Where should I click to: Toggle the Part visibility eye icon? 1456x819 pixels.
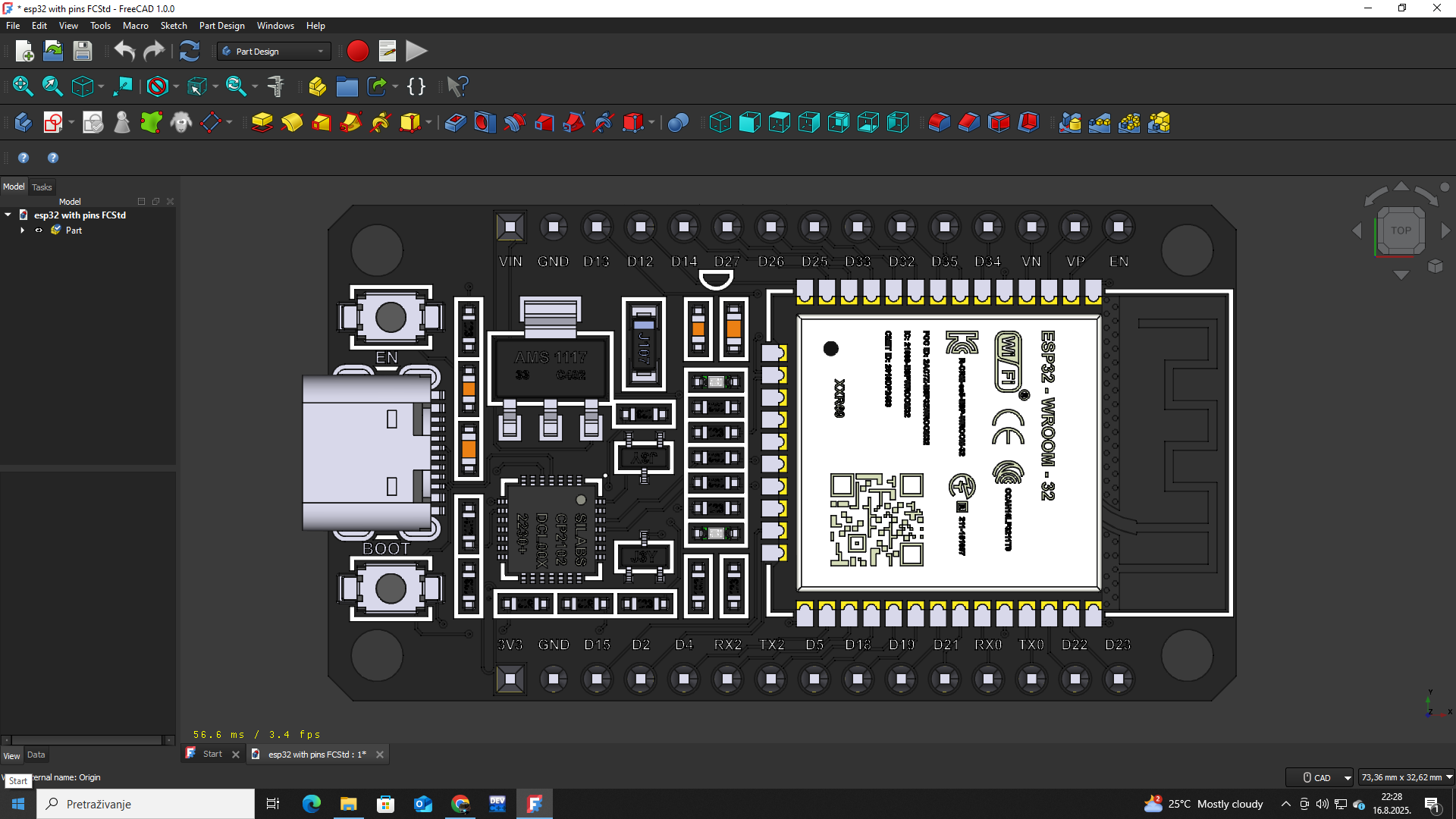point(39,231)
